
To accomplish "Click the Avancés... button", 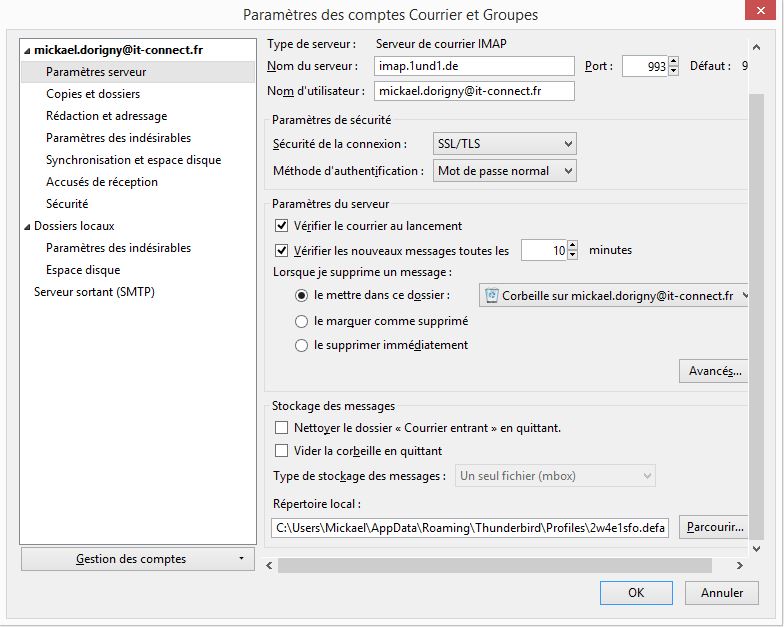I will pyautogui.click(x=714, y=371).
